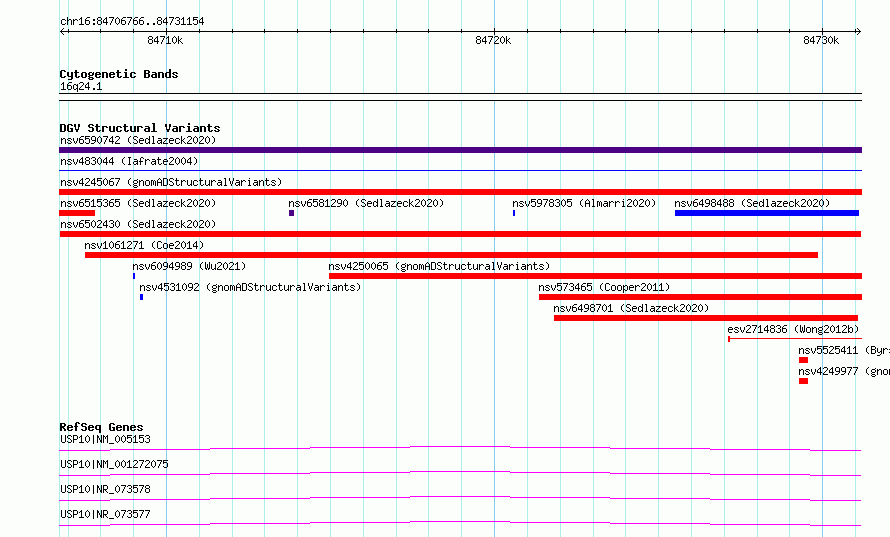Click the nsv6498701 (Sedlazeck2020) red bar
Viewport: 890px width, 537px height.
click(x=706, y=318)
